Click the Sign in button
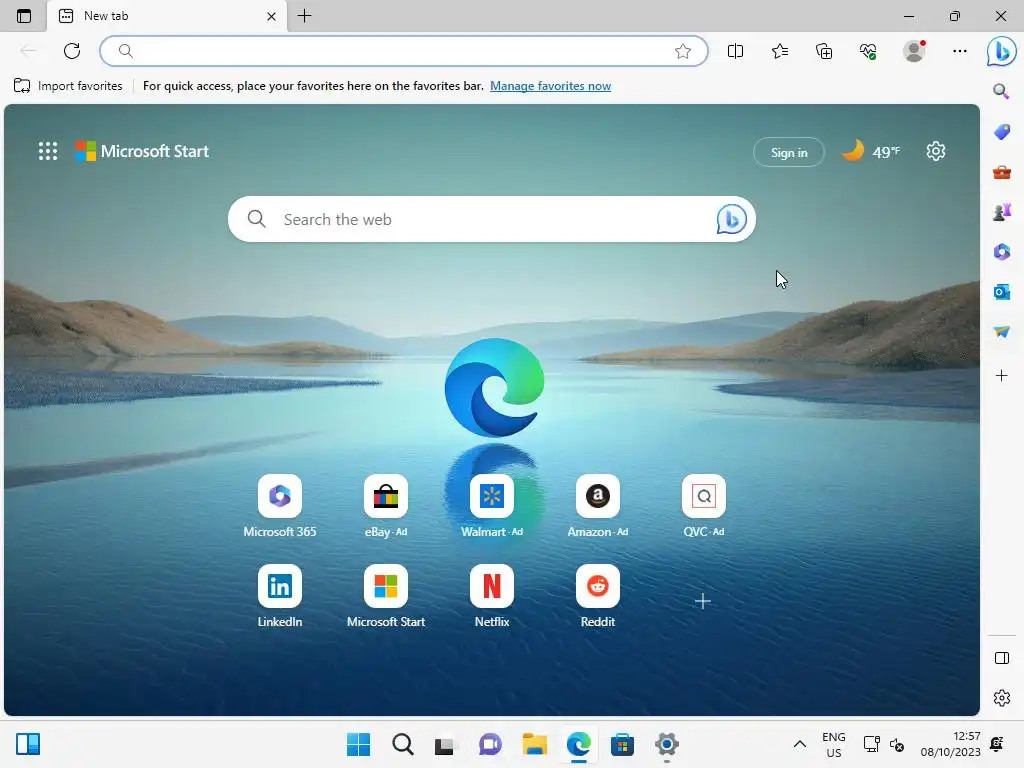This screenshot has width=1024, height=768. coord(789,152)
